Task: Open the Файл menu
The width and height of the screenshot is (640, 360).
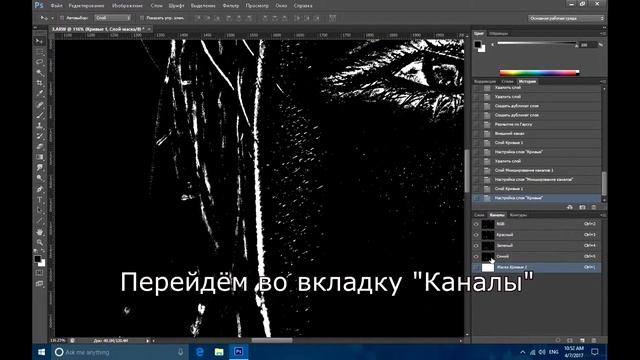Action: coord(57,6)
